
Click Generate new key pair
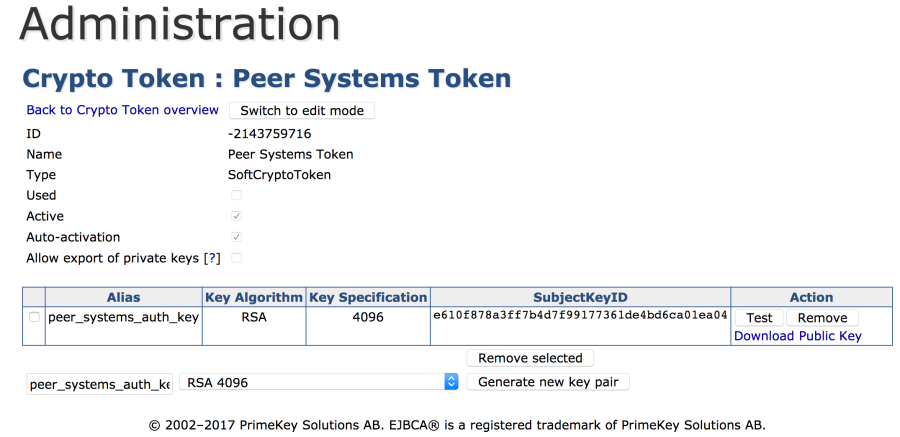pos(548,382)
